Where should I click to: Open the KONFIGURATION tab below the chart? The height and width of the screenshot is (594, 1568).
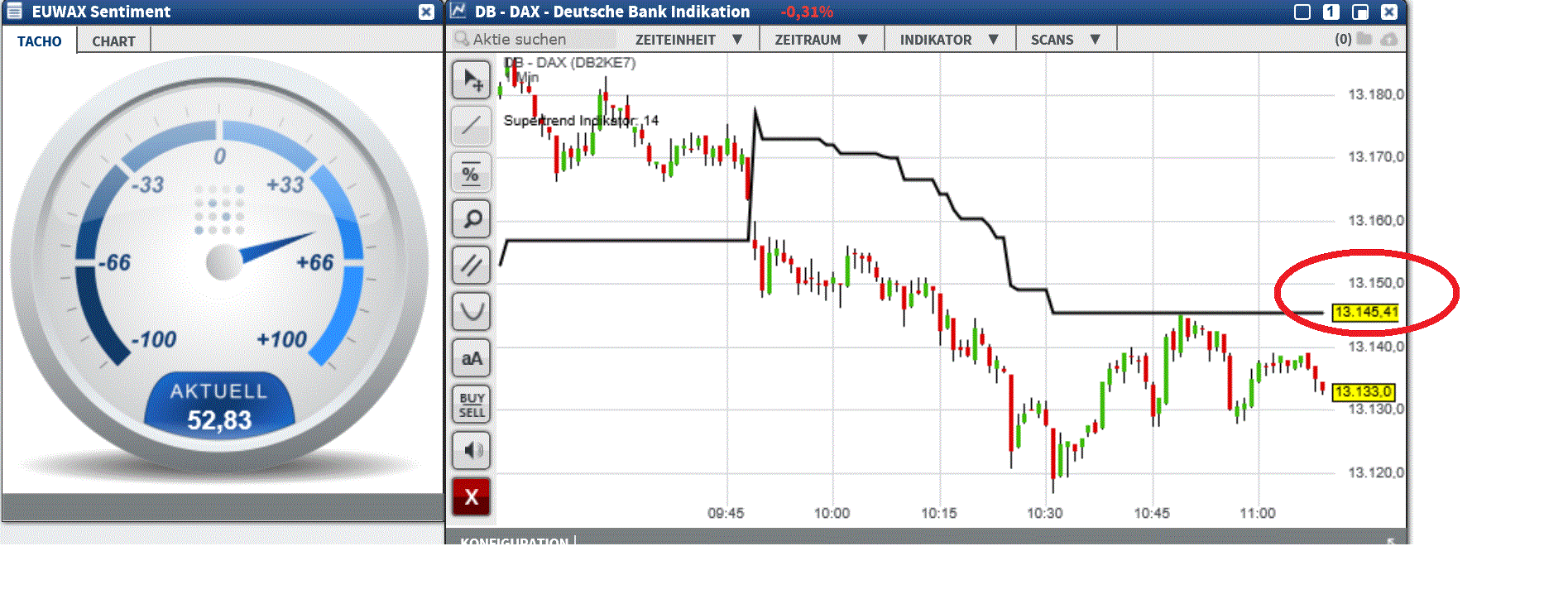(514, 541)
